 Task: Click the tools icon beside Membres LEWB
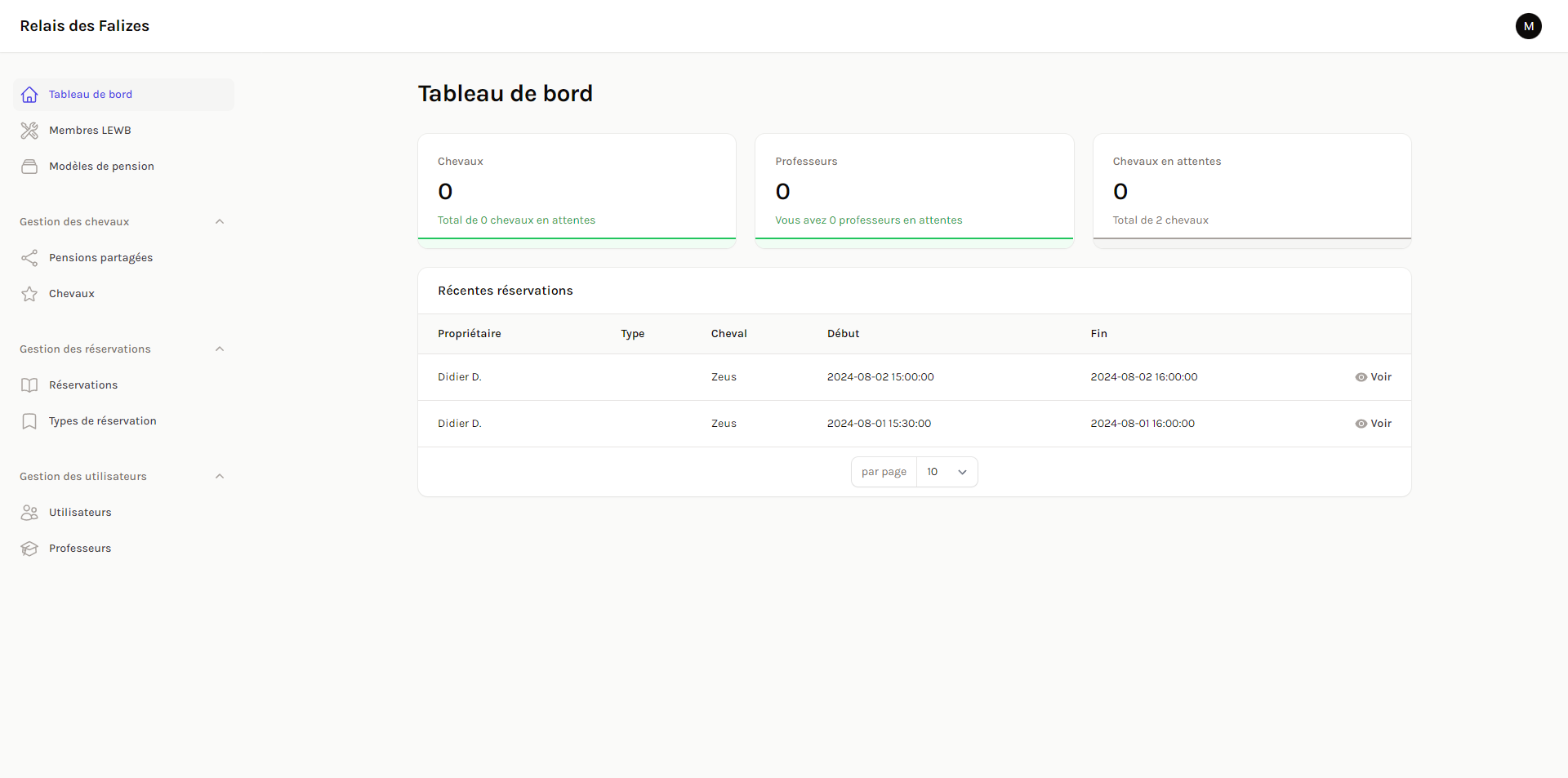pos(29,131)
